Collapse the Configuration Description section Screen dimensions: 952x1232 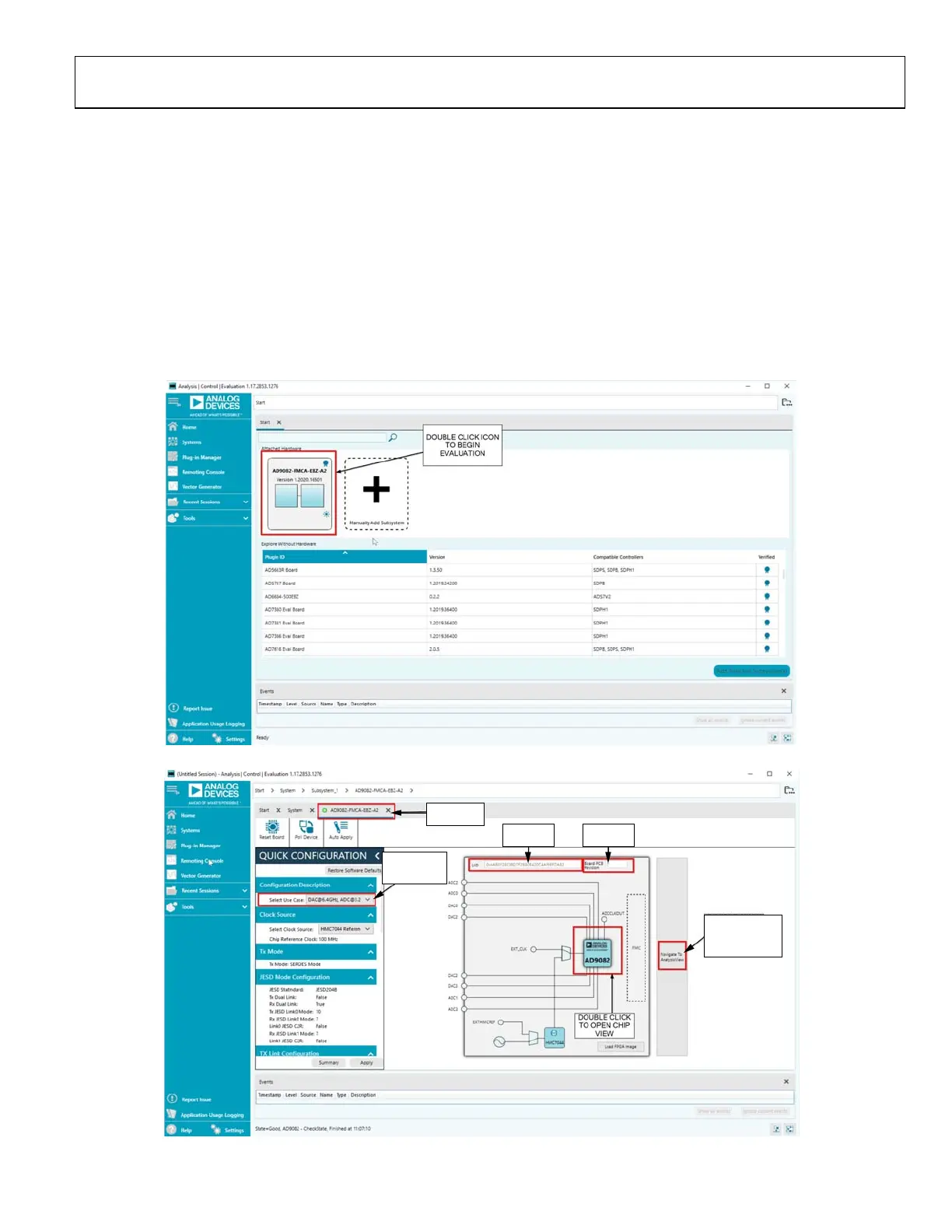(370, 885)
